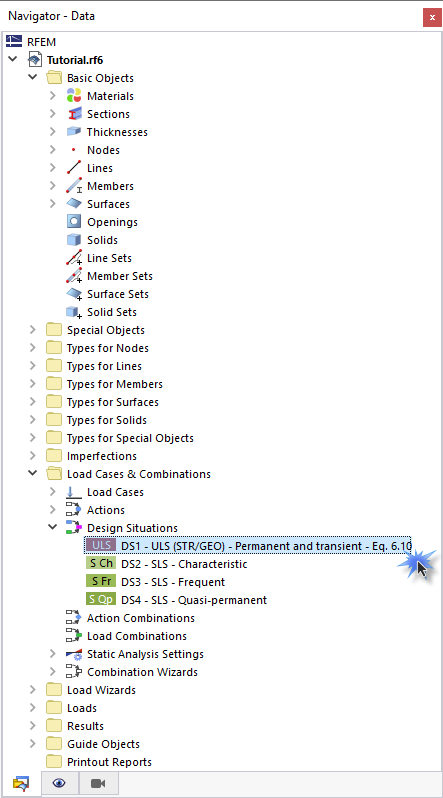Click the Openings icon
This screenshot has height=798, width=443.
pyautogui.click(x=74, y=222)
